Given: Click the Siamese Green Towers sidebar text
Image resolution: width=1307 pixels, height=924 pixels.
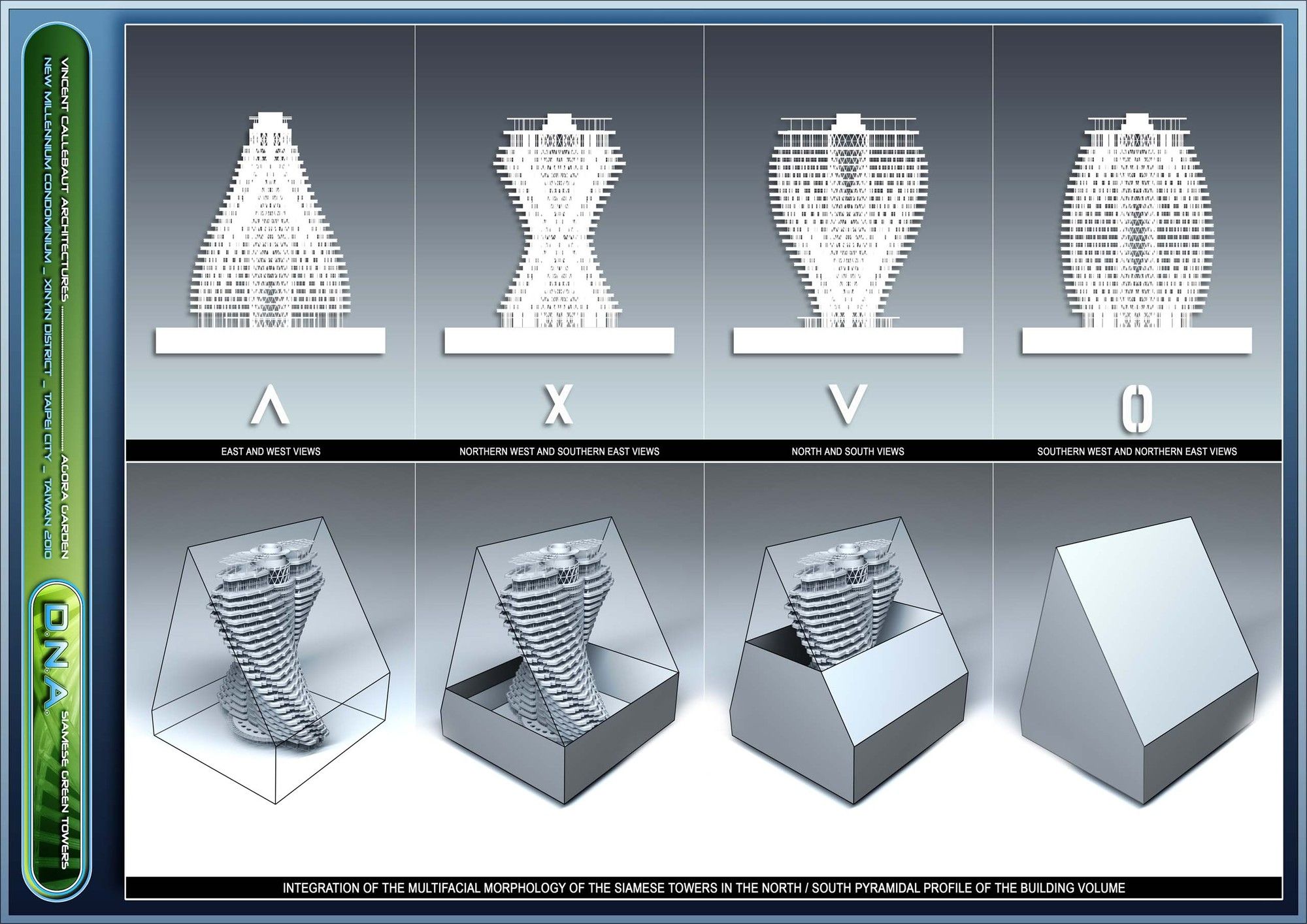Looking at the screenshot, I should 65,791.
